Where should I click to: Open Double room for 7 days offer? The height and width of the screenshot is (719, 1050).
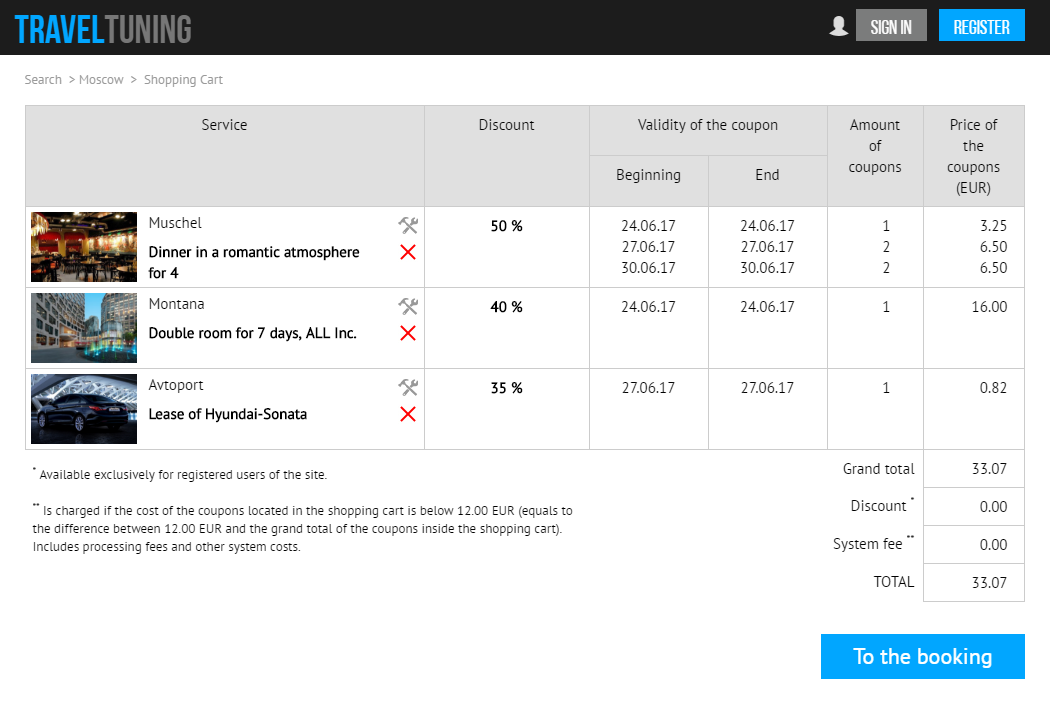coord(253,333)
